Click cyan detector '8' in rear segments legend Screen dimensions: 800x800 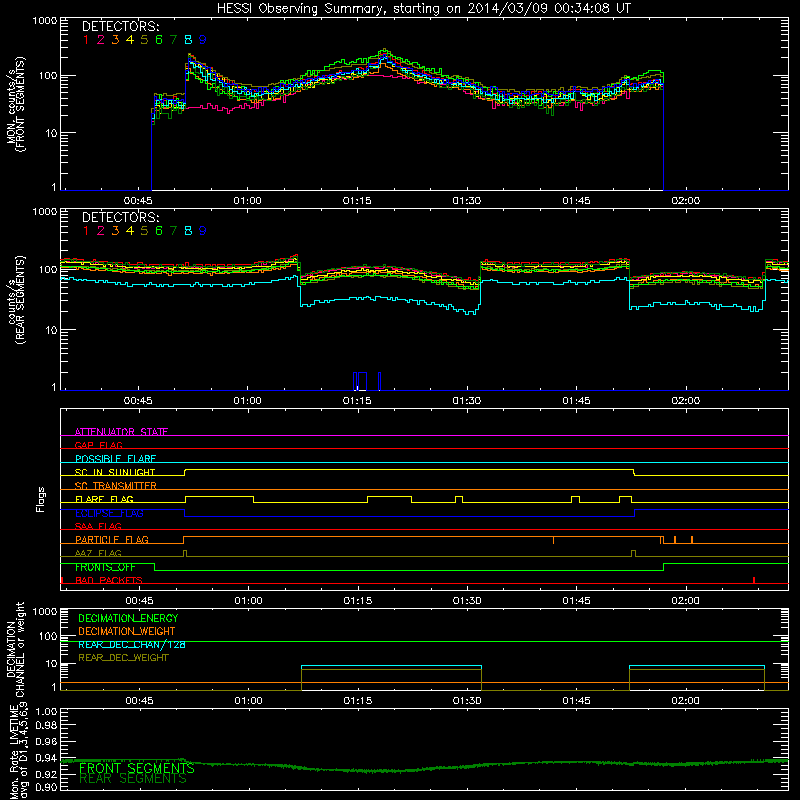pos(188,231)
